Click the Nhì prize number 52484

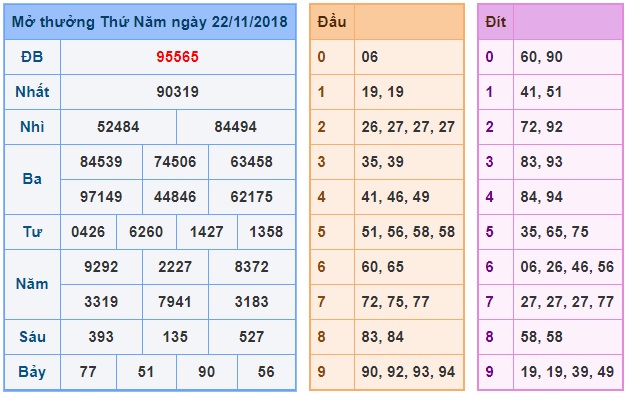coord(118,127)
